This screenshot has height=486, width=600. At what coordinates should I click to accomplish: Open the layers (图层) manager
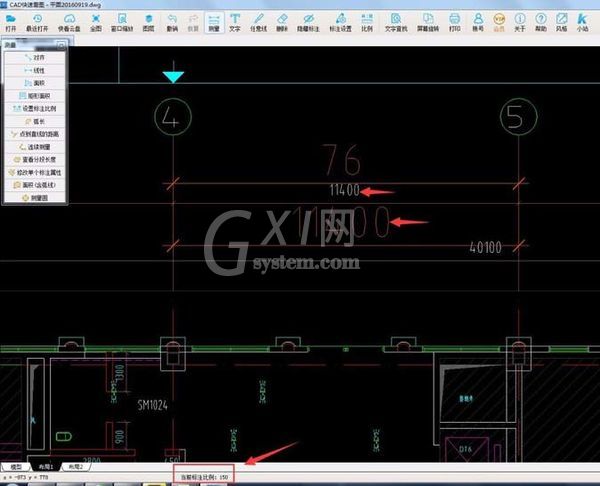pyautogui.click(x=148, y=23)
